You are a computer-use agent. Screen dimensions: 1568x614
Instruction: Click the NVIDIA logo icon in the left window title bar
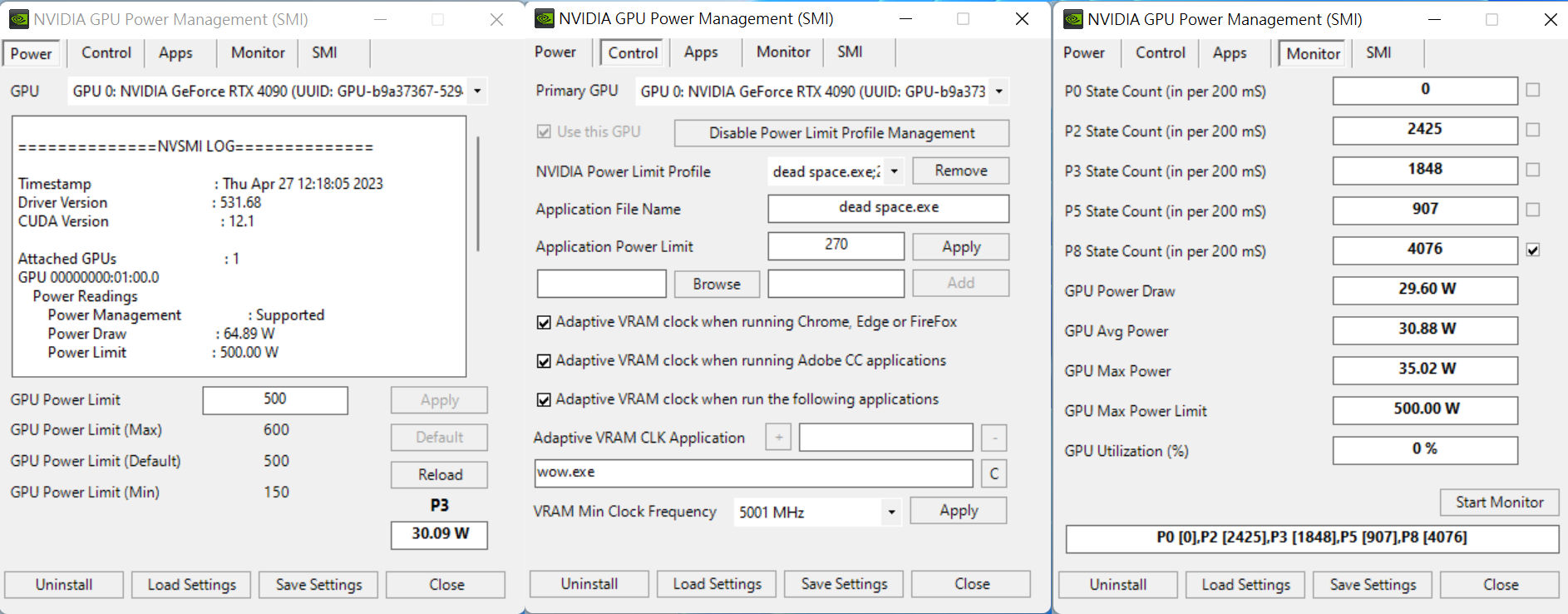pos(18,19)
